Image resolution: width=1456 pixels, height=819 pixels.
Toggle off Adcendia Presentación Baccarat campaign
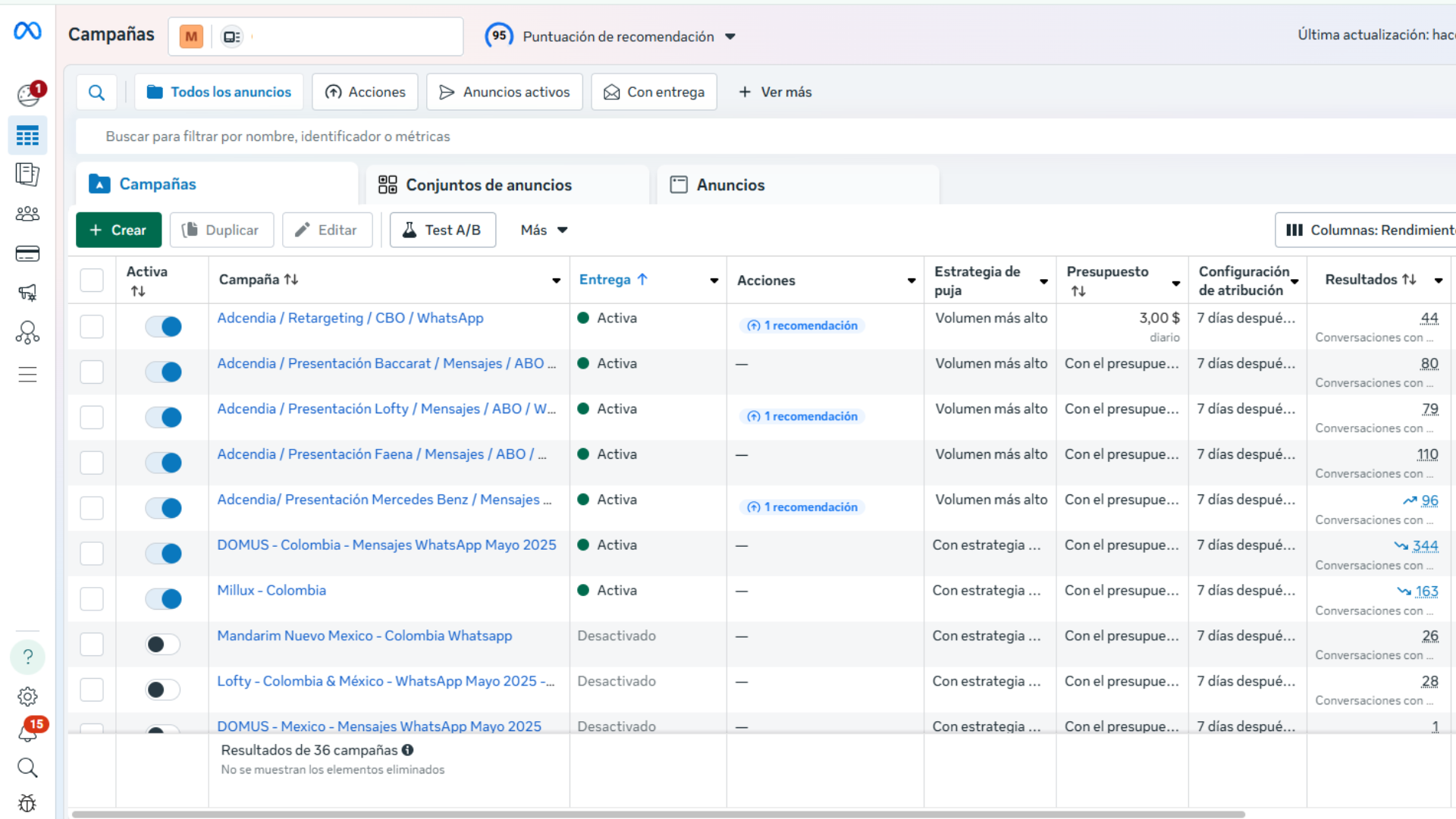coord(163,372)
